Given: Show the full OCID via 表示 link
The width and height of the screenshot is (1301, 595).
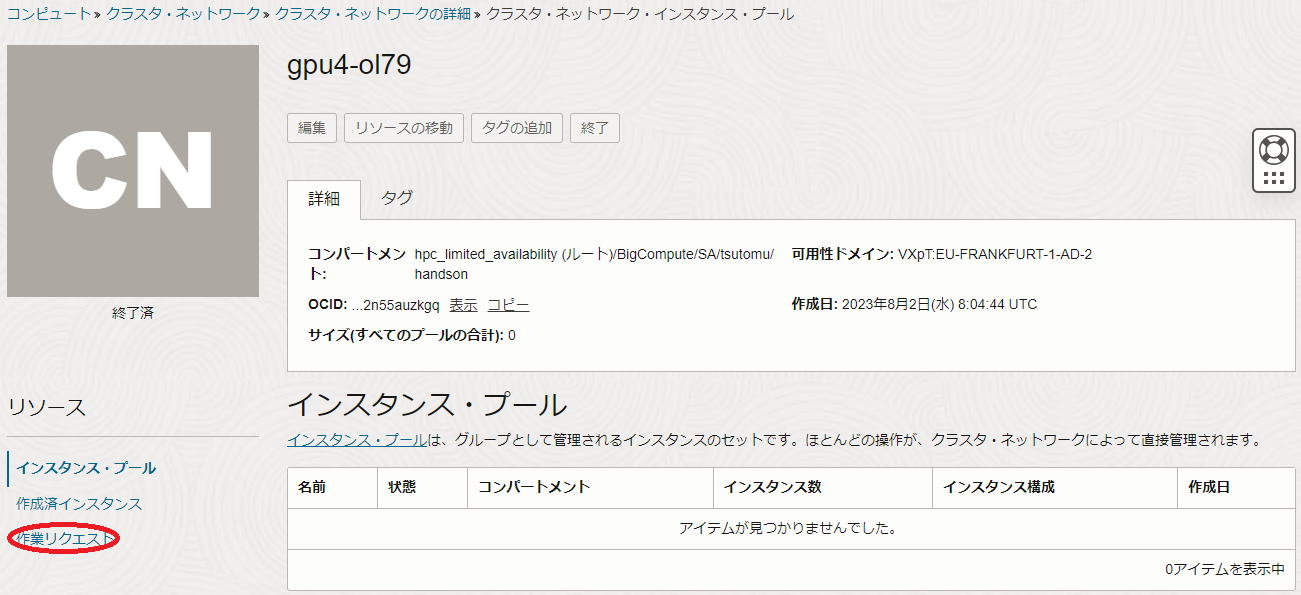Looking at the screenshot, I should click(x=463, y=305).
